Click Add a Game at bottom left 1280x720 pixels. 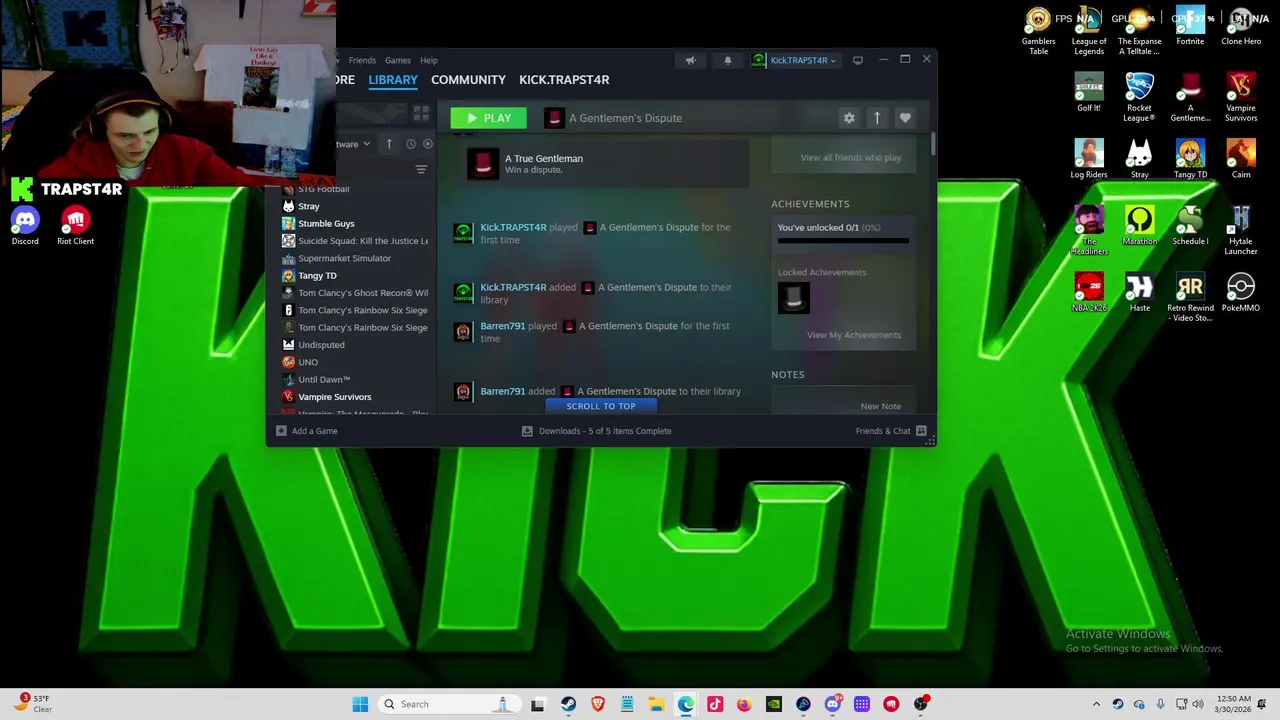tap(307, 431)
